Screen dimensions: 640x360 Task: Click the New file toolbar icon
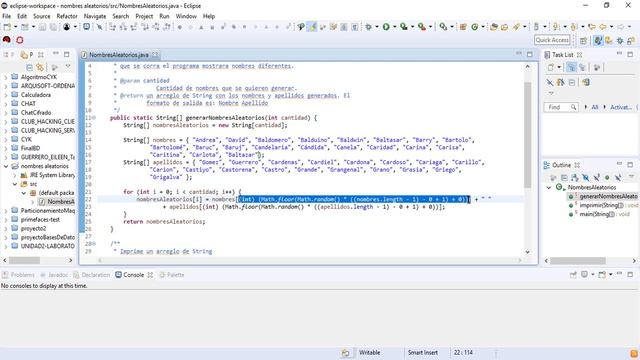pos(7,27)
